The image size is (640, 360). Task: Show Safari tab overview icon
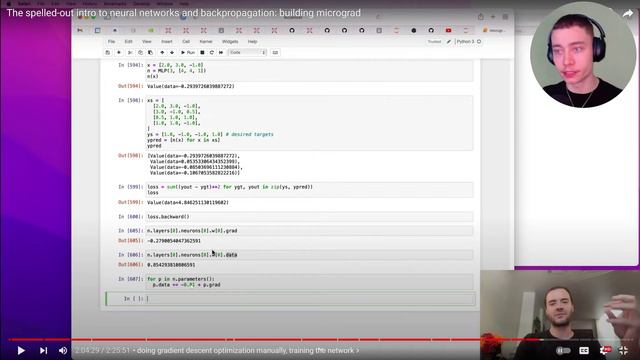tap(505, 17)
